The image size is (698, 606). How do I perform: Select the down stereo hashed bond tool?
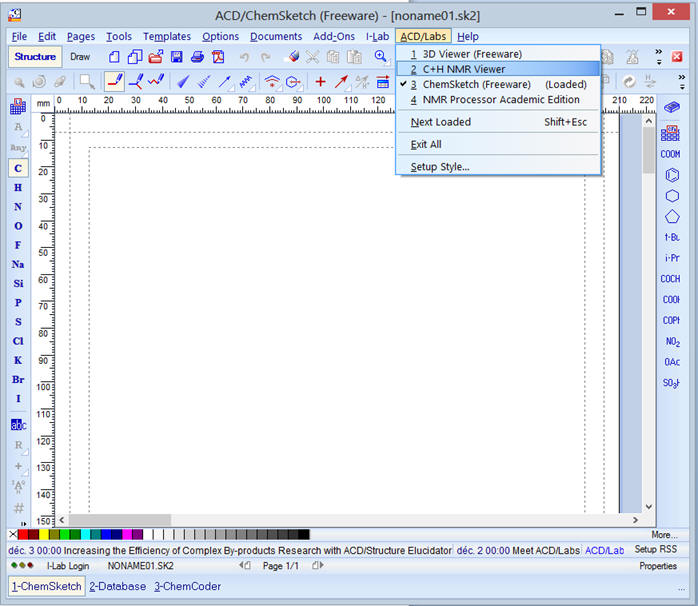[x=204, y=81]
